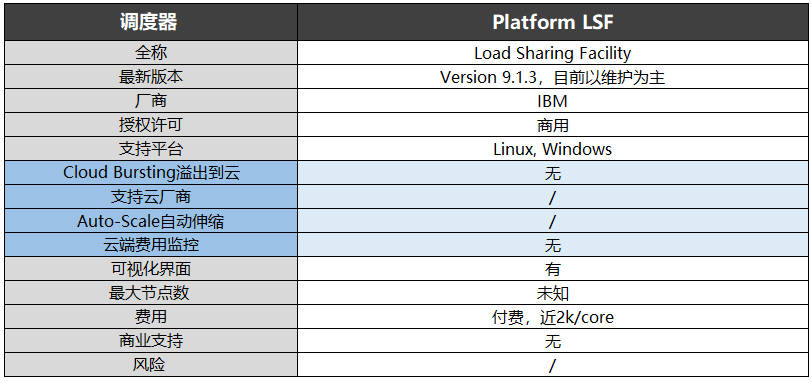This screenshot has width=812, height=383.
Task: Click the 付费，近2k/core cell
Action: coord(552,317)
